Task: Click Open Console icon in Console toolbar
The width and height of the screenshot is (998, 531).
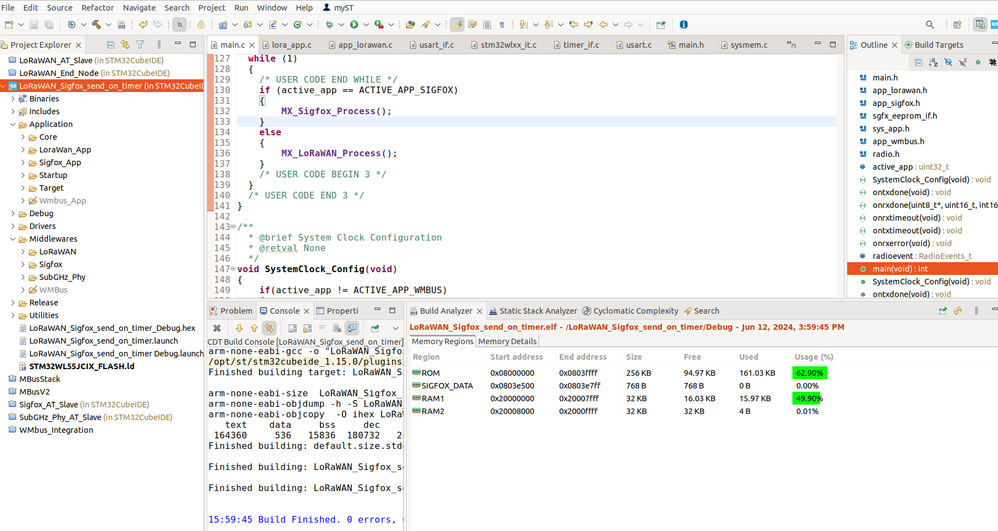Action: (x=375, y=328)
